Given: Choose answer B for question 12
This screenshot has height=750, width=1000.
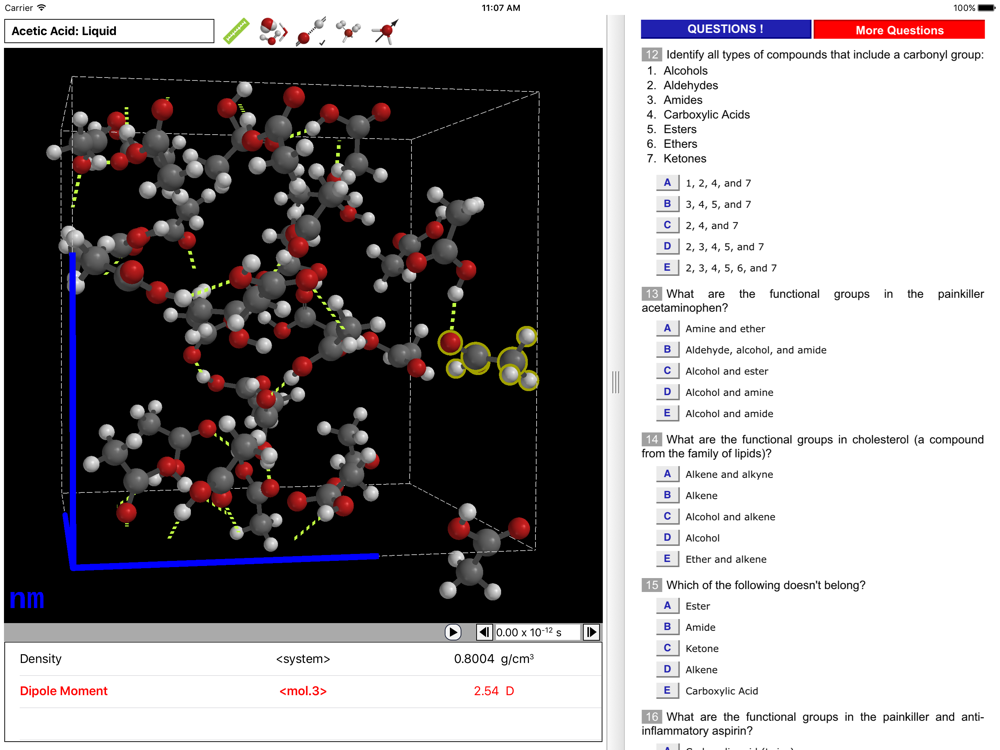Looking at the screenshot, I should 667,204.
